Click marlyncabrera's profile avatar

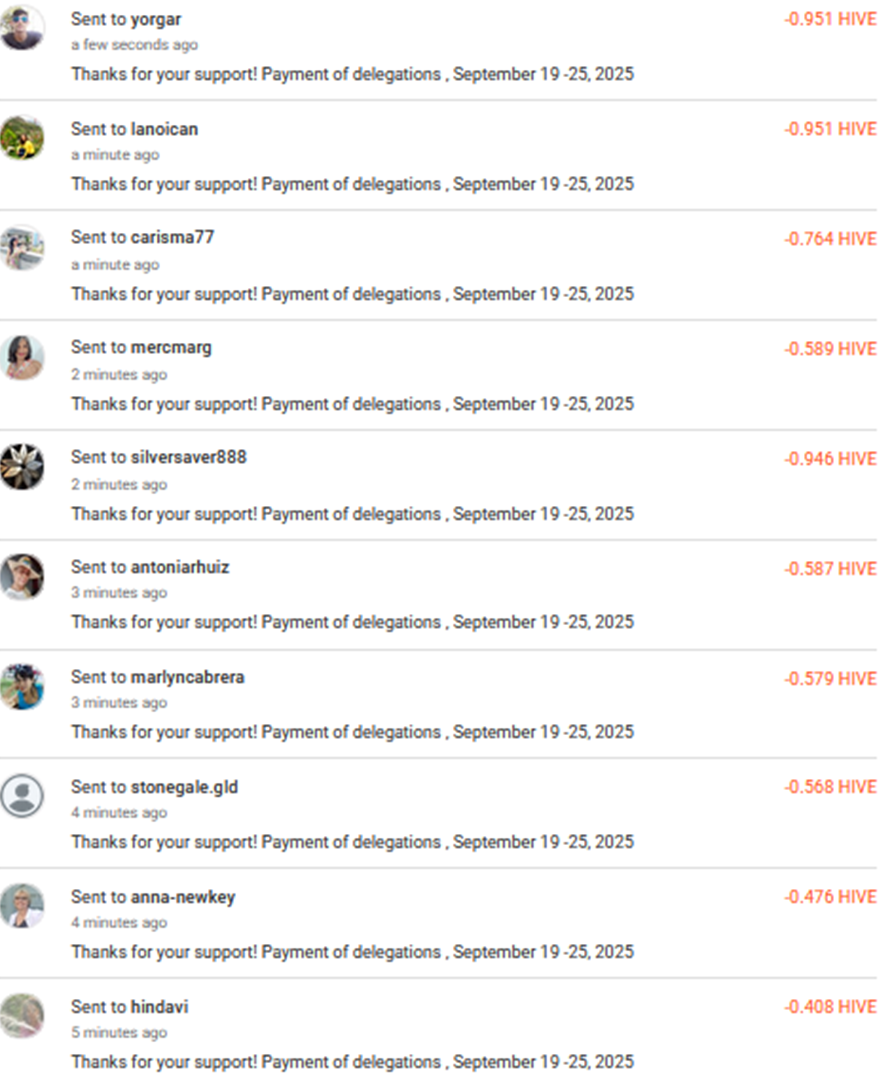(22, 686)
